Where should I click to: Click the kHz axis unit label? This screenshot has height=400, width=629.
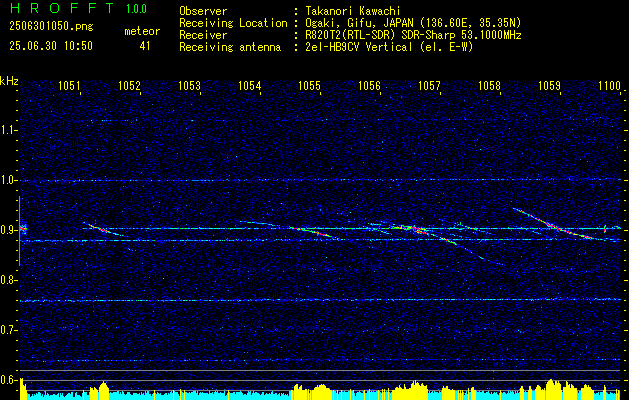(x=9, y=81)
